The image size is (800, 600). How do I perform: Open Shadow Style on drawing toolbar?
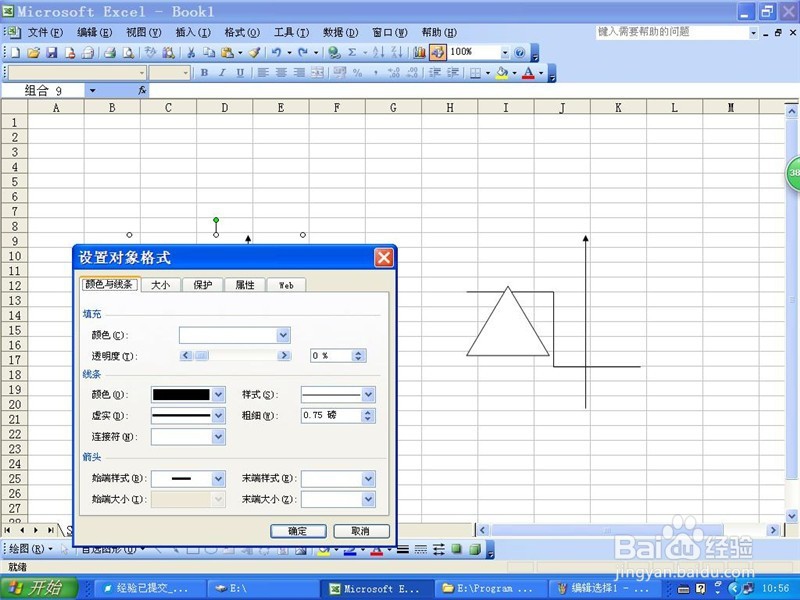(x=457, y=549)
